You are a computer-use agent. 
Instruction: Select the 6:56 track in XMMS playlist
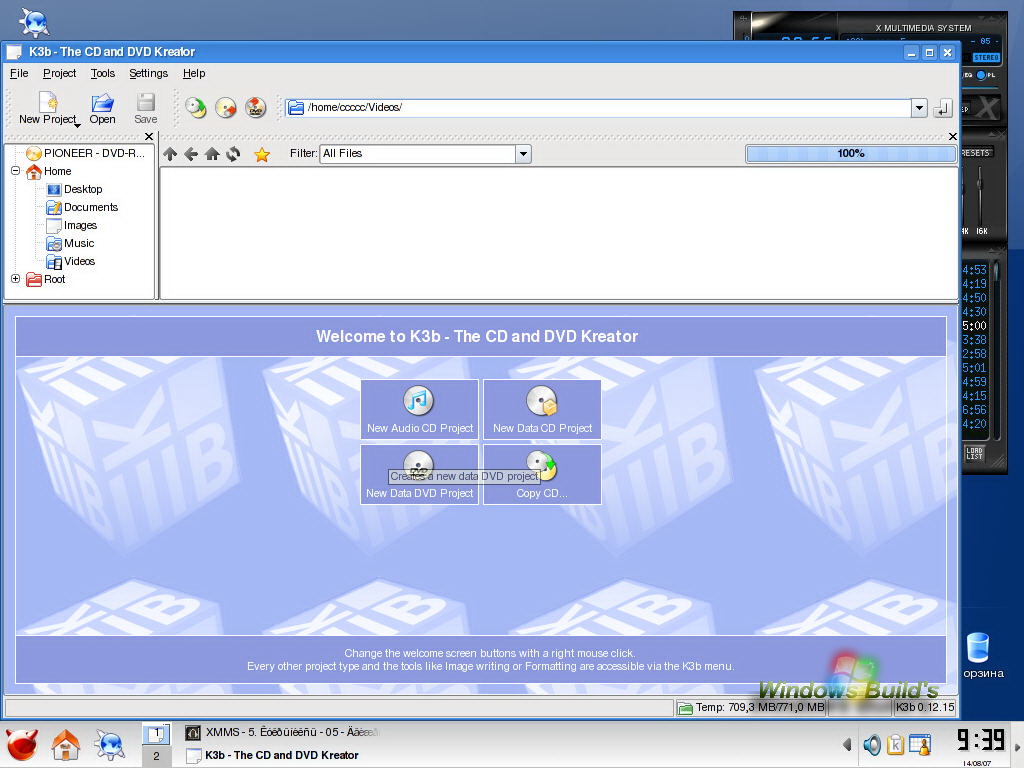tap(974, 410)
